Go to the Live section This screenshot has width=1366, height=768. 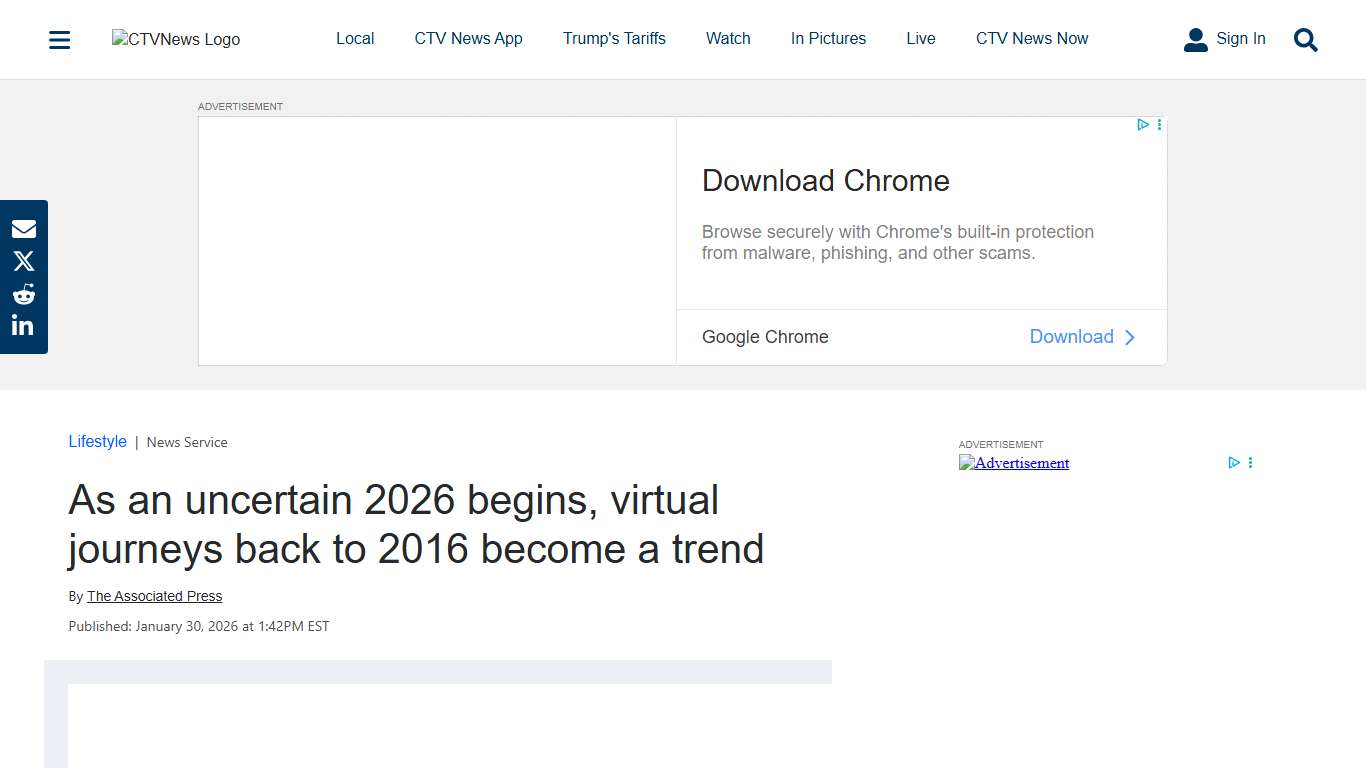coord(920,38)
